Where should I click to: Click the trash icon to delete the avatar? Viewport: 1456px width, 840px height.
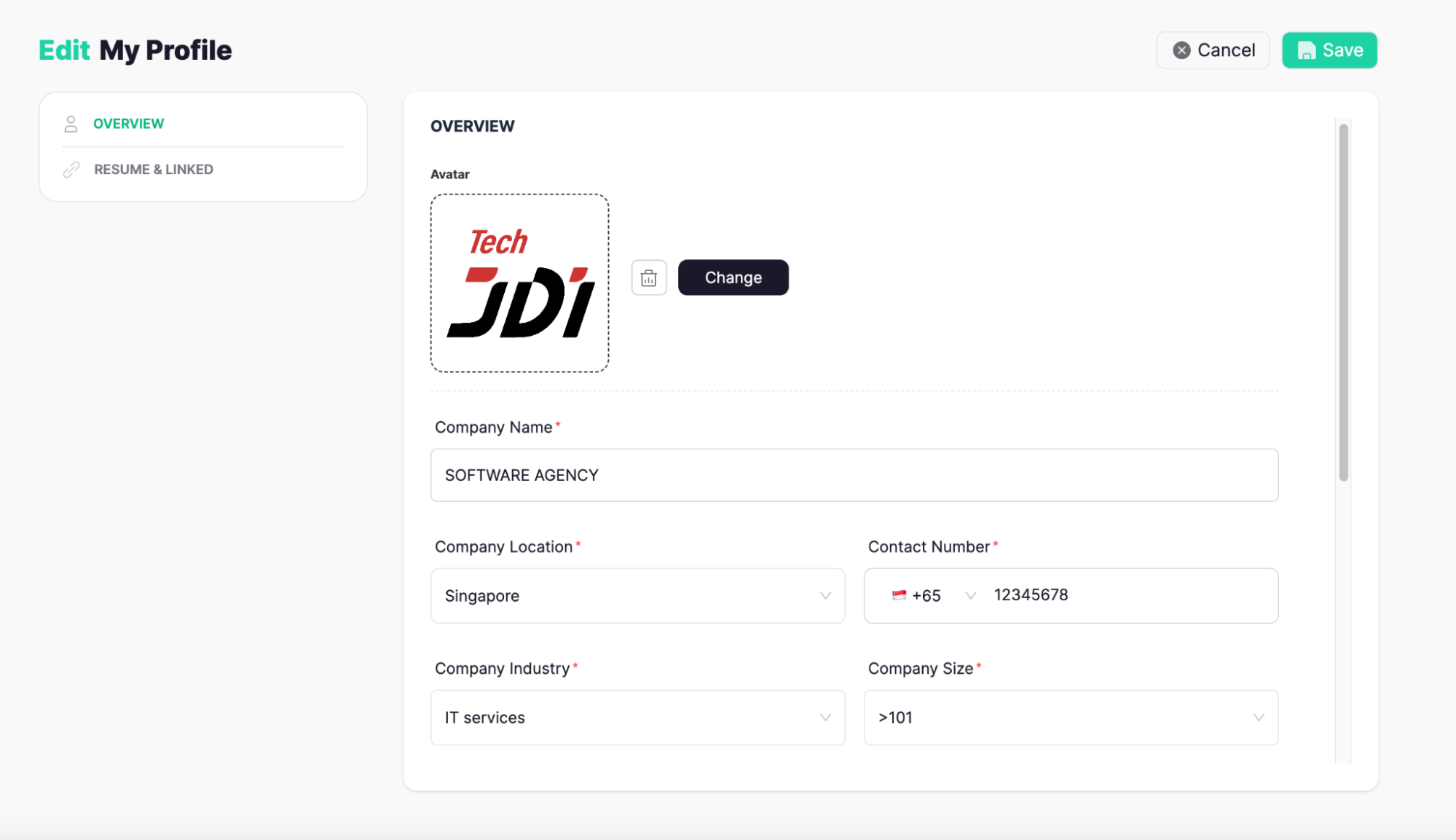[648, 278]
